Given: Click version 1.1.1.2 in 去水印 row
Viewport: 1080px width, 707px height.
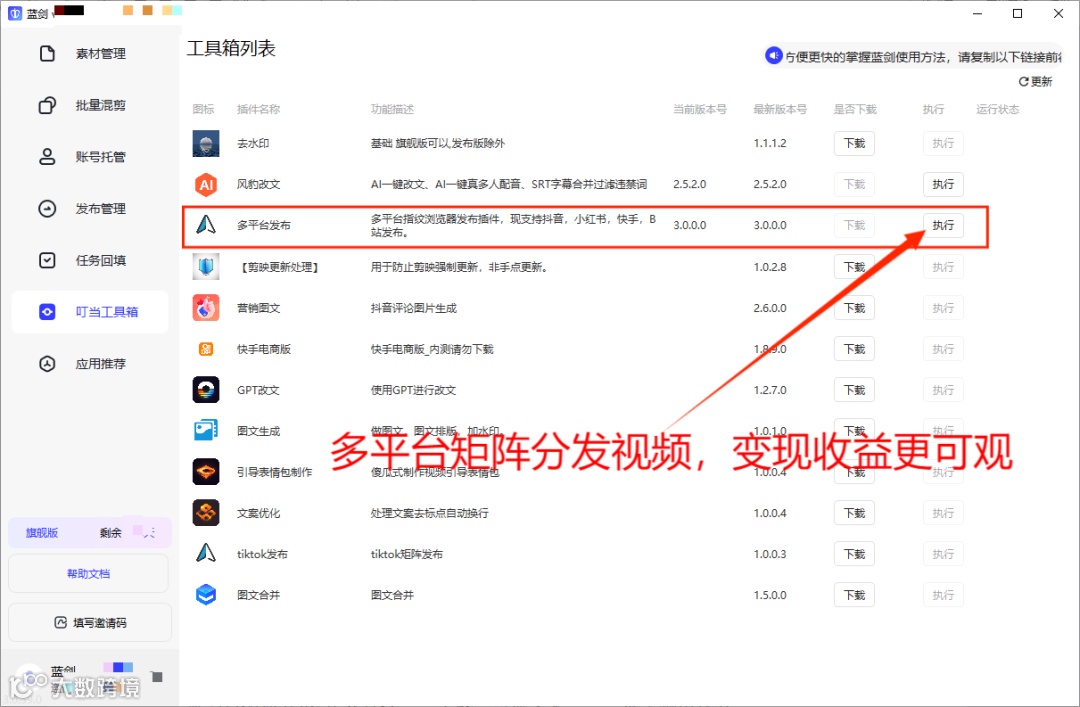Looking at the screenshot, I should [x=769, y=143].
